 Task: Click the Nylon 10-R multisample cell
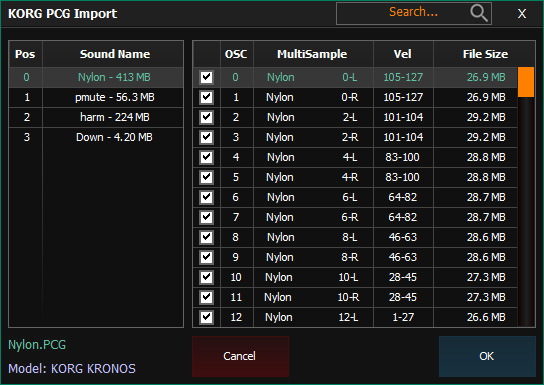[313, 297]
